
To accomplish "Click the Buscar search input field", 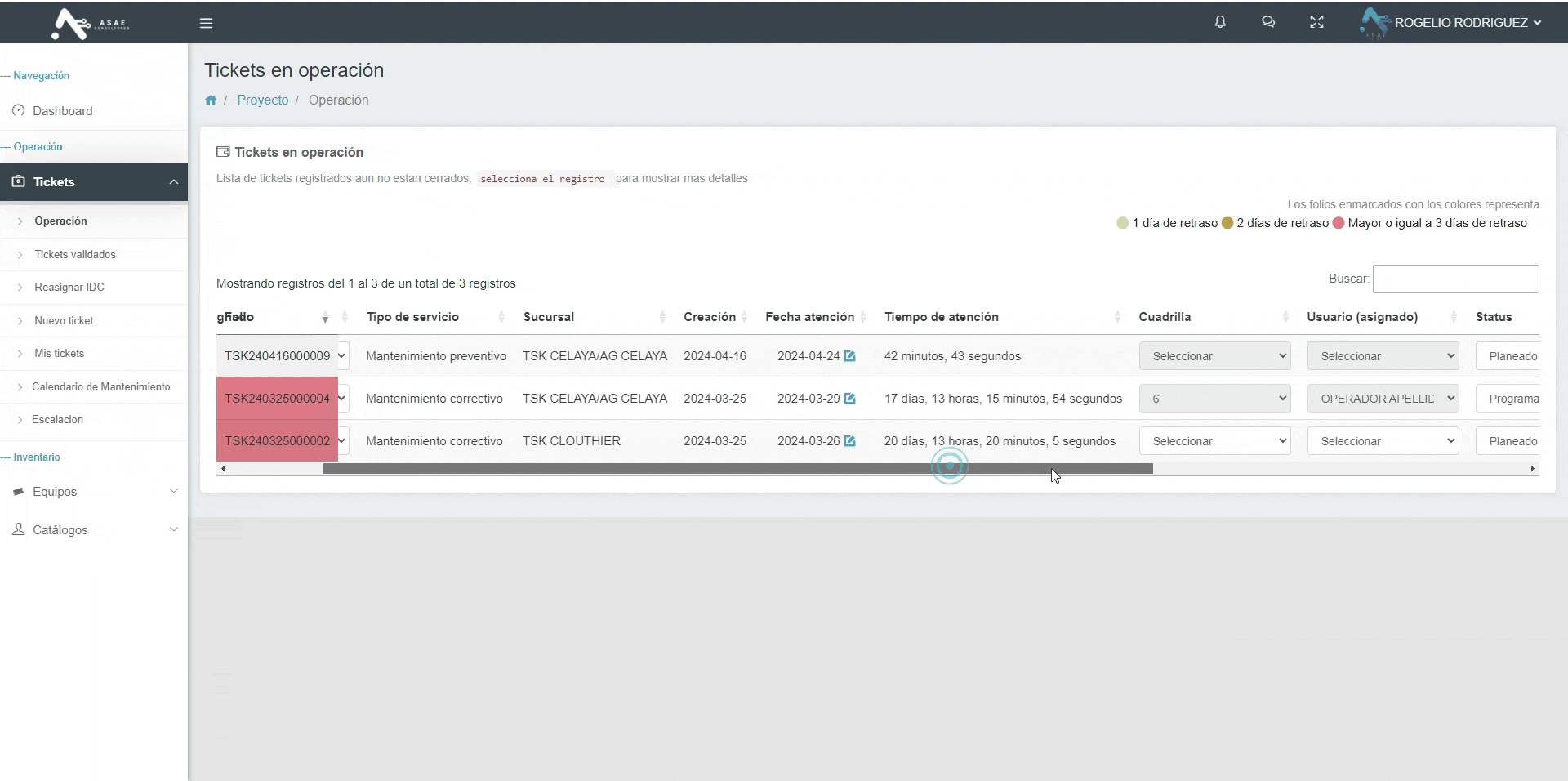I will (1455, 279).
